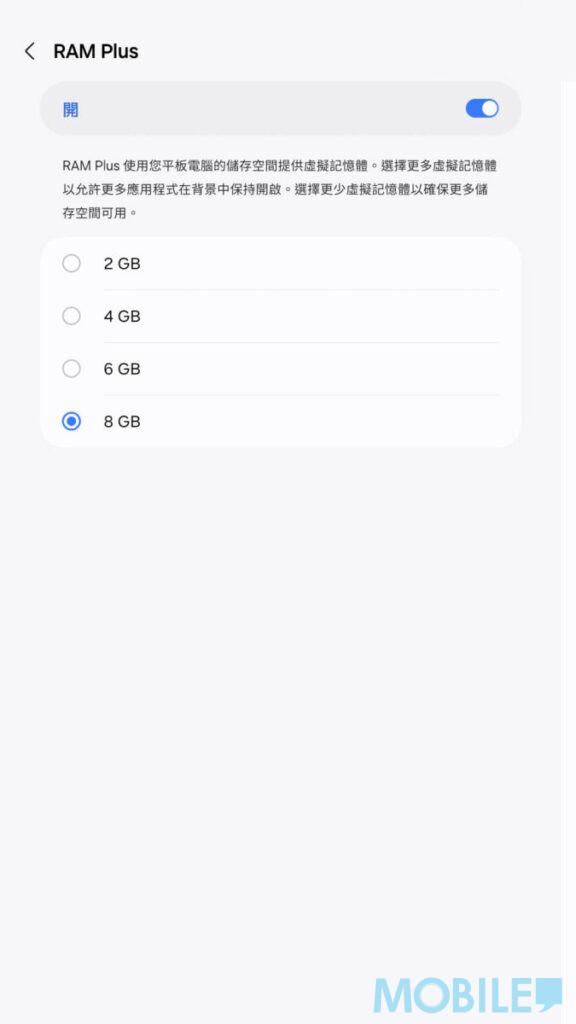Click the blue '開' status label
Image resolution: width=576 pixels, height=1024 pixels.
[x=71, y=109]
